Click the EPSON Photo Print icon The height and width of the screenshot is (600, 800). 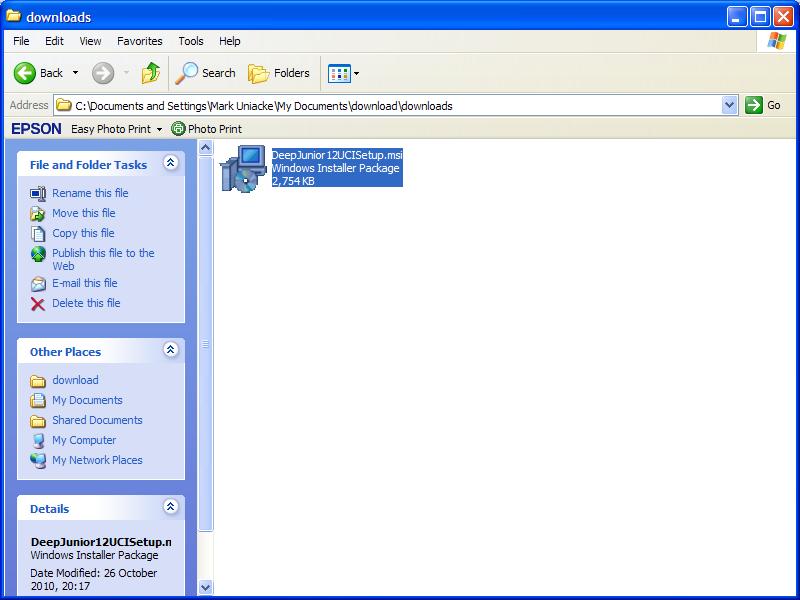pos(178,129)
